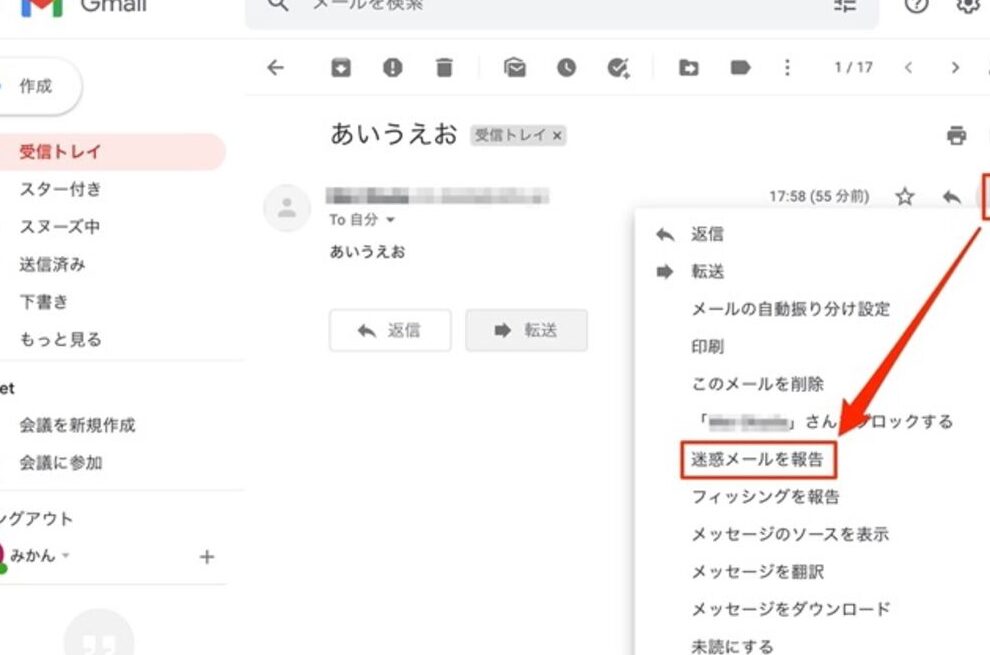Delete email with trash icon
The height and width of the screenshot is (655, 990).
[444, 68]
